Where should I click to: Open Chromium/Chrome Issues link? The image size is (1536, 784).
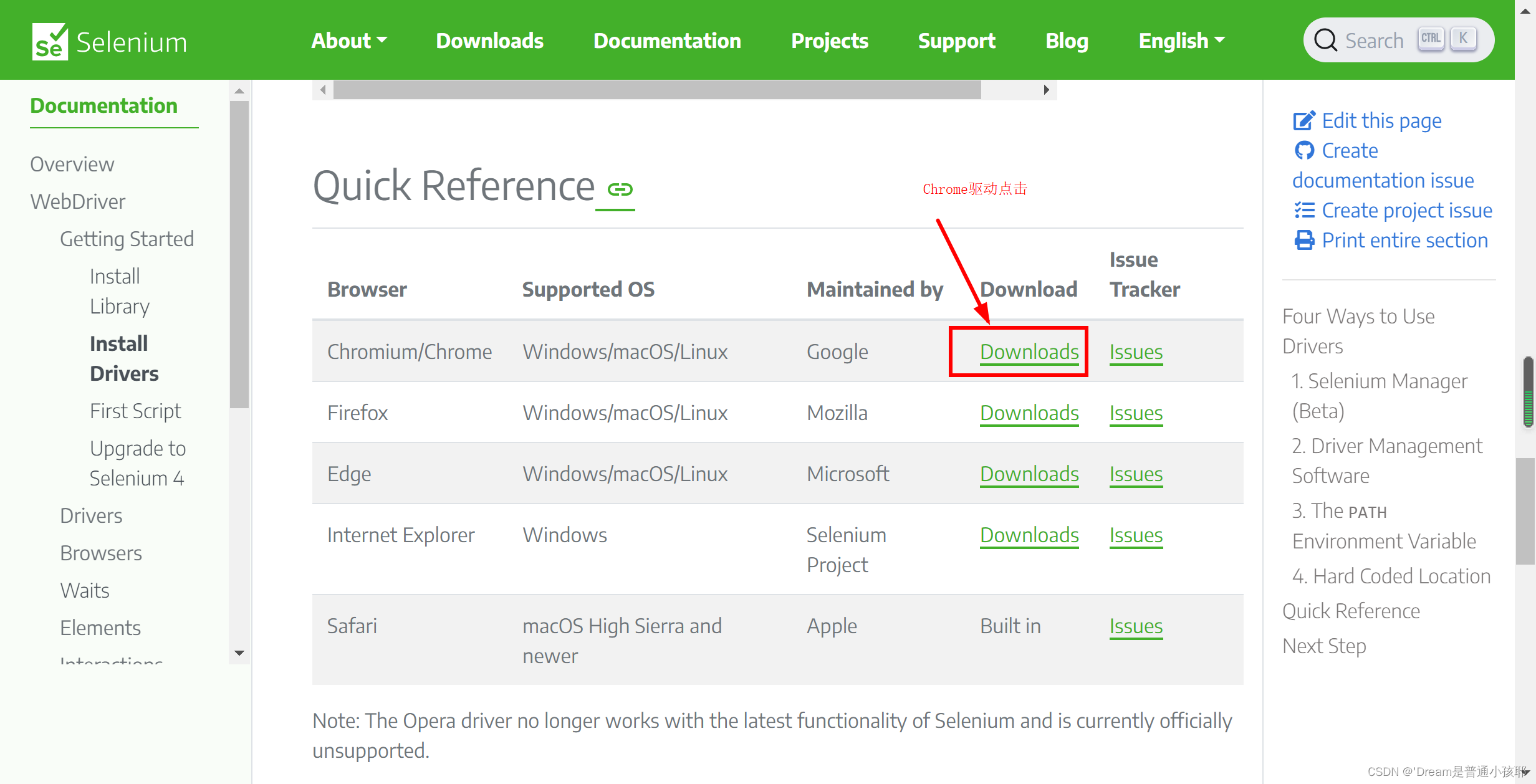(1136, 351)
